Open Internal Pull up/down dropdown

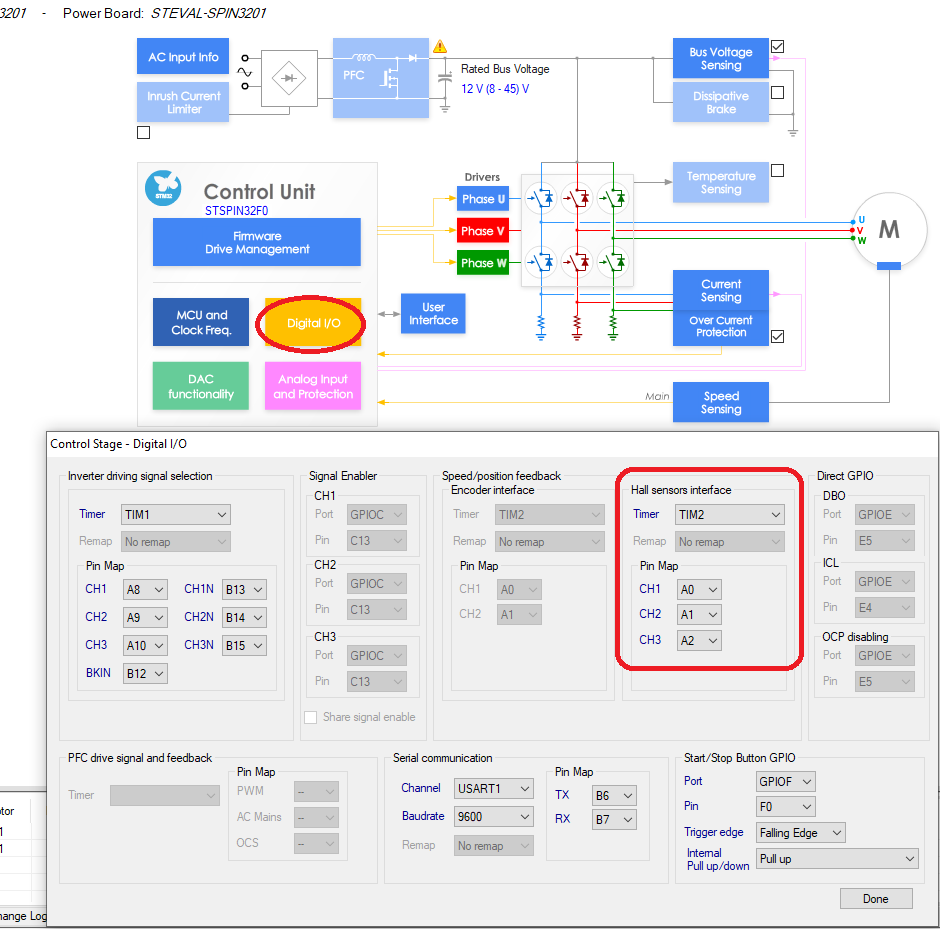point(837,859)
